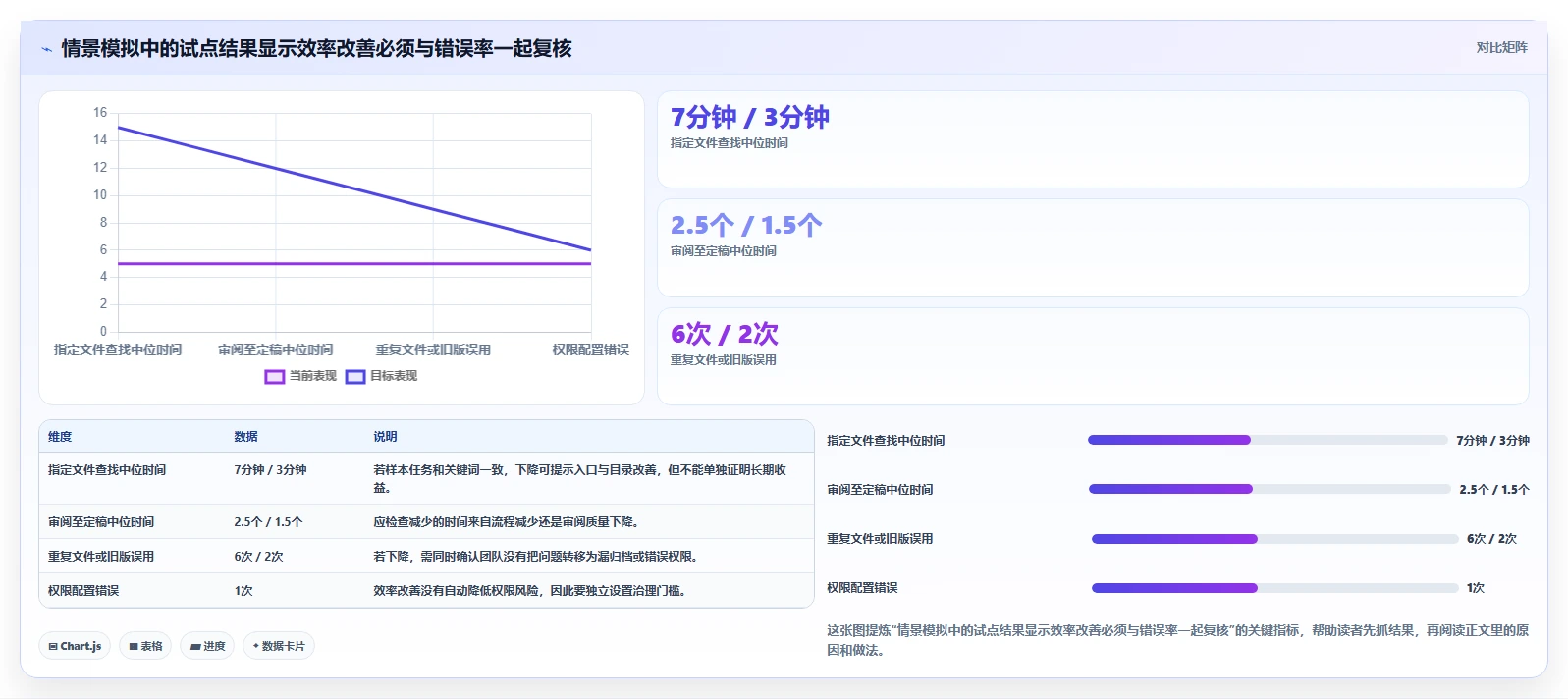Click the 1次 value beside the progress bar

pyautogui.click(x=1476, y=588)
